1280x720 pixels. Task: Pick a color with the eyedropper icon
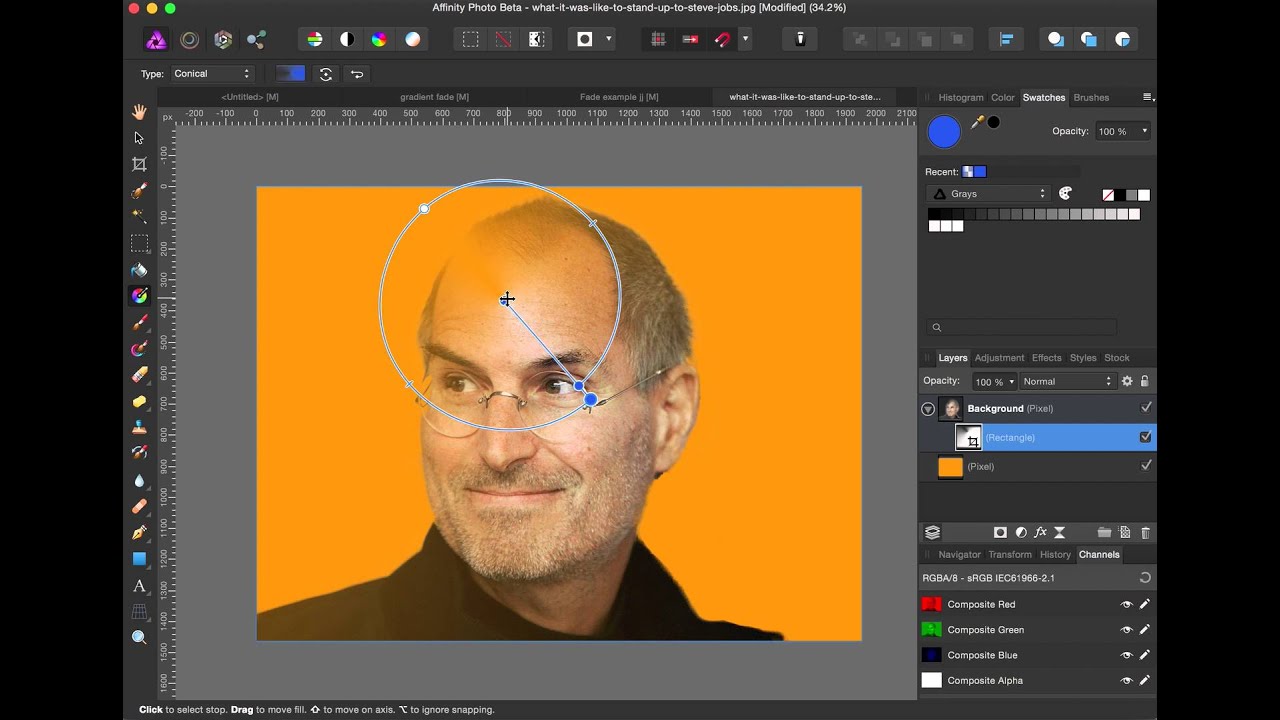(977, 122)
